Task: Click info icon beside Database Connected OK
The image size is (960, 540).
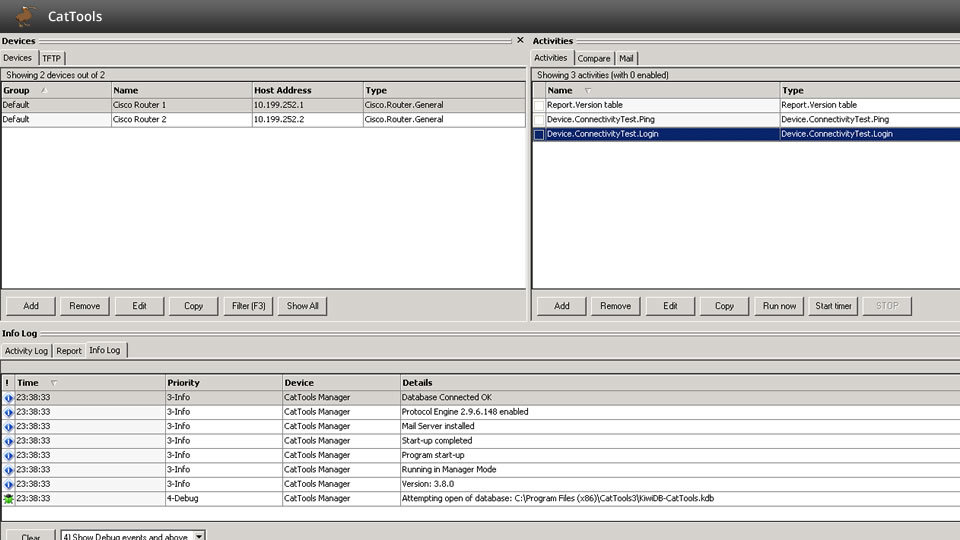Action: tap(8, 397)
